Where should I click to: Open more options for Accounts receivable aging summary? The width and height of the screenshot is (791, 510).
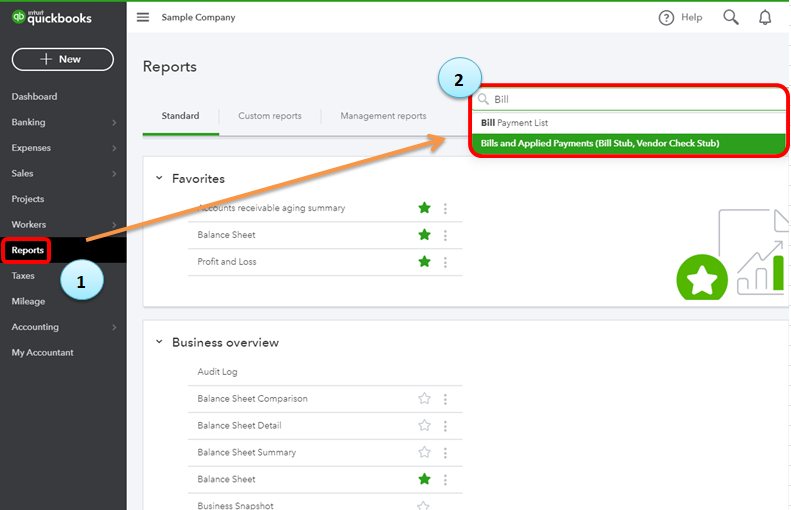[x=445, y=208]
